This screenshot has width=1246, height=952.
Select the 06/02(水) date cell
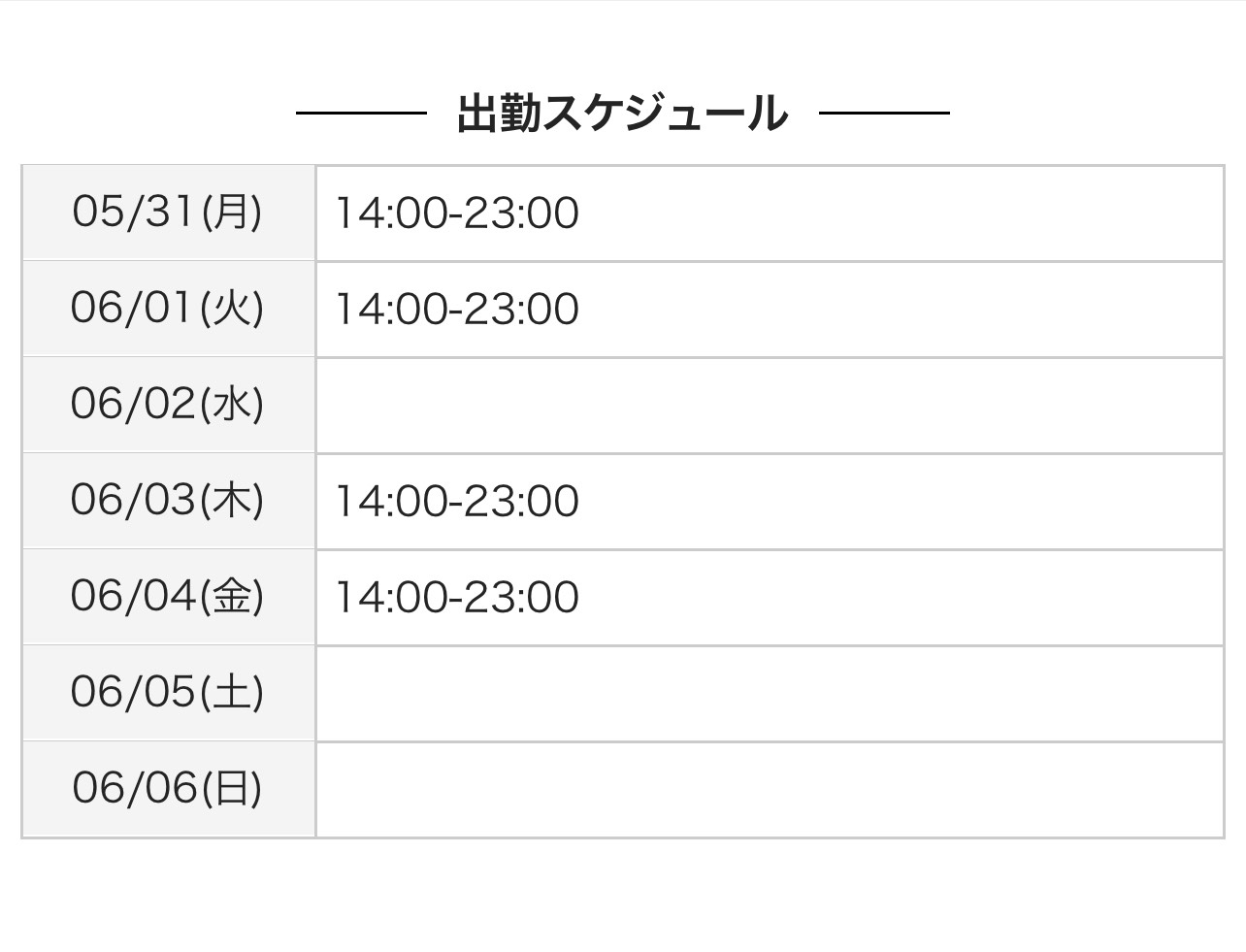pos(168,405)
